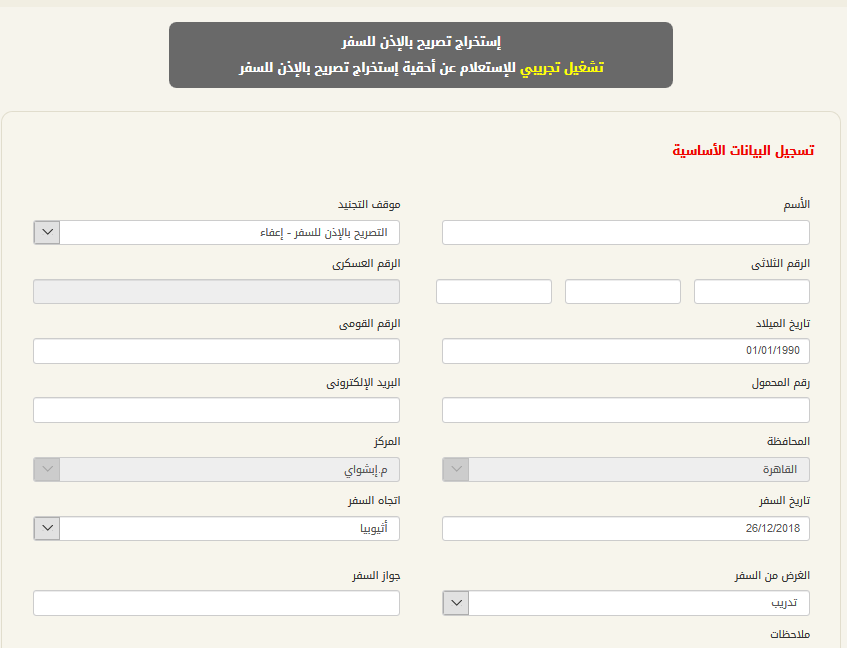Screen dimensions: 847x648
Task: Open the الغرض من السفر dropdown arrow
Action: 456,603
